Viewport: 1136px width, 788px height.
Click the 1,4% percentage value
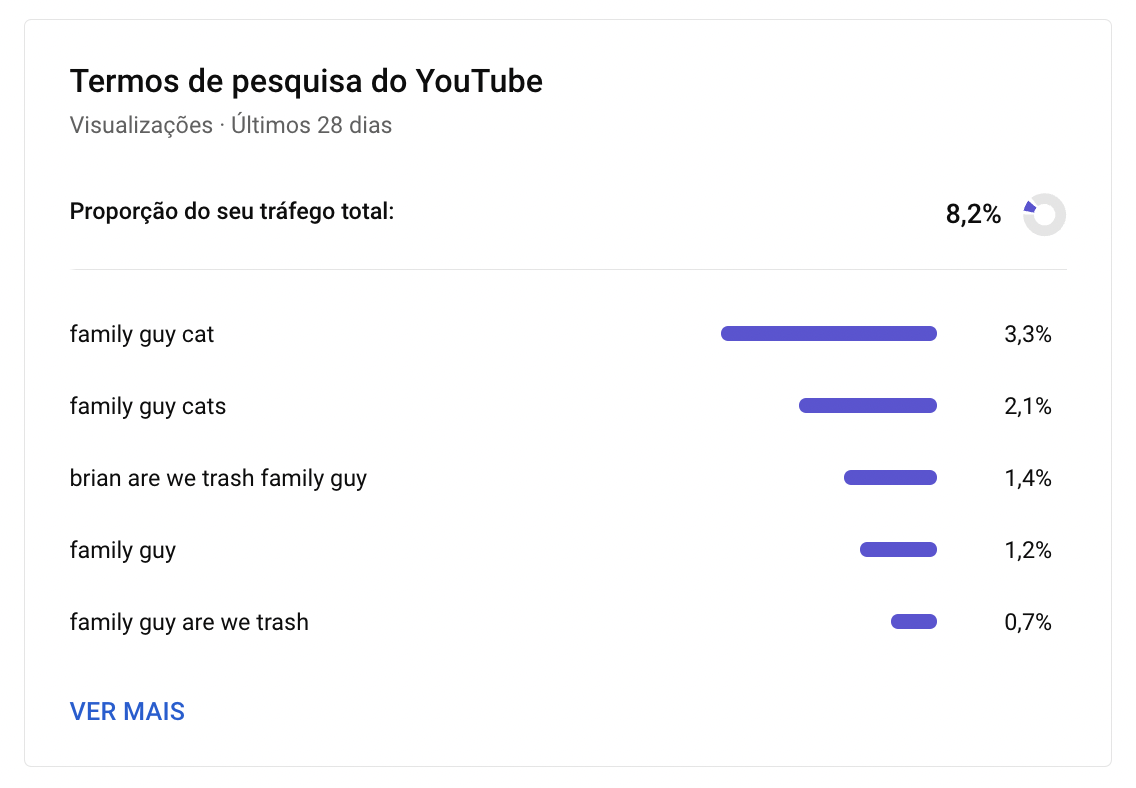(1027, 478)
